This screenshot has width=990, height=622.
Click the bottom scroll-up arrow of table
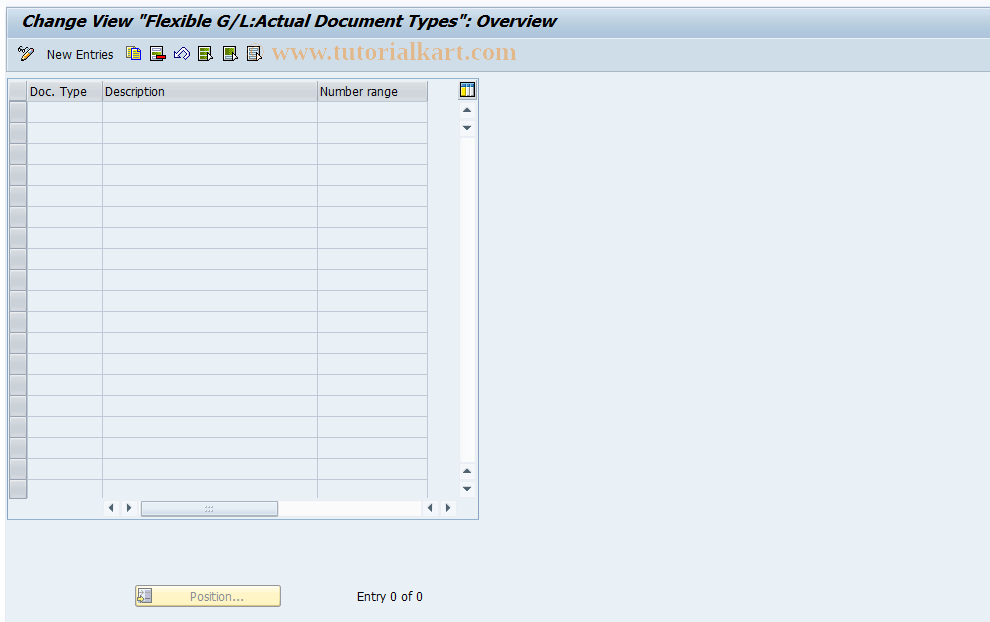coord(467,471)
